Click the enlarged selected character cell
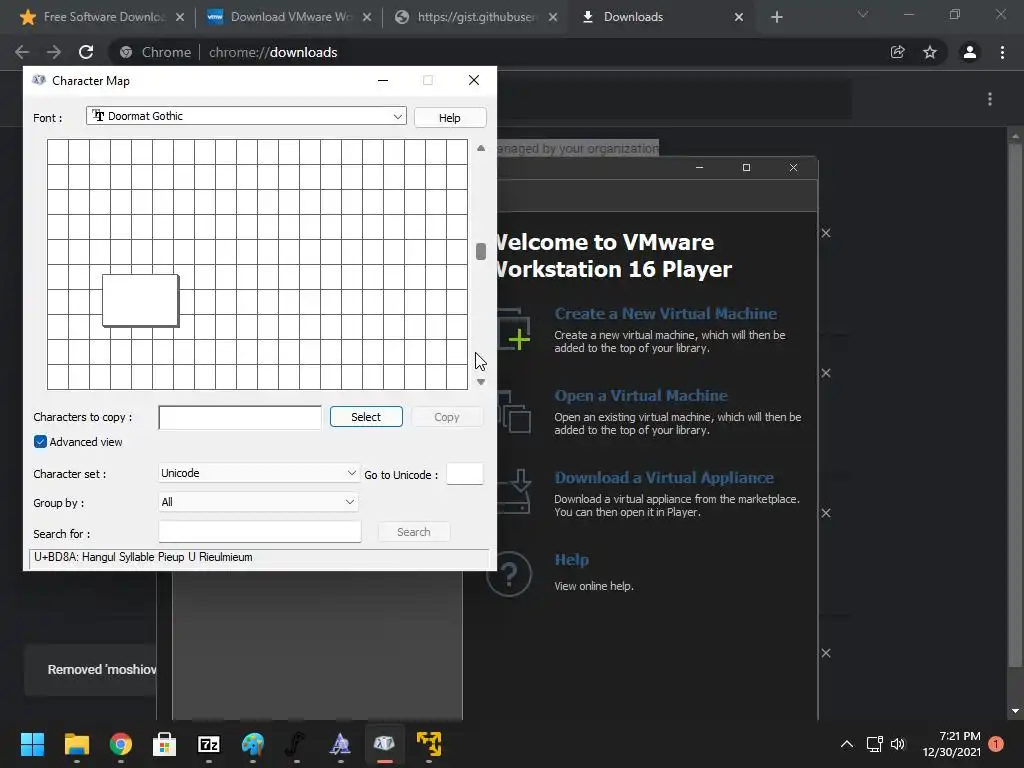This screenshot has height=768, width=1024. coord(140,300)
